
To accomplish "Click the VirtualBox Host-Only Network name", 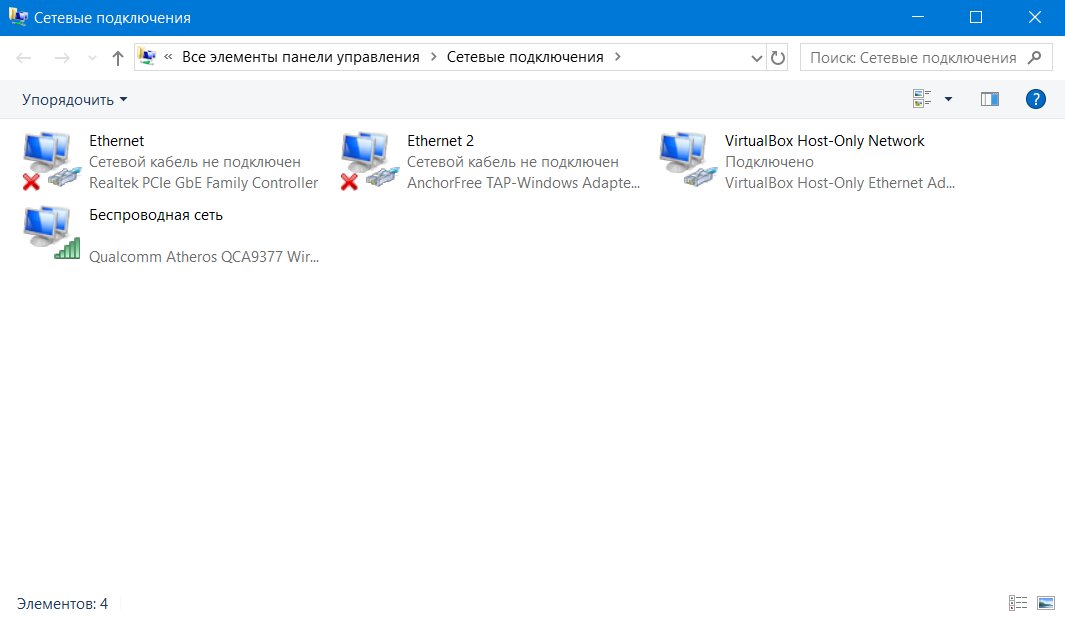I will (825, 141).
